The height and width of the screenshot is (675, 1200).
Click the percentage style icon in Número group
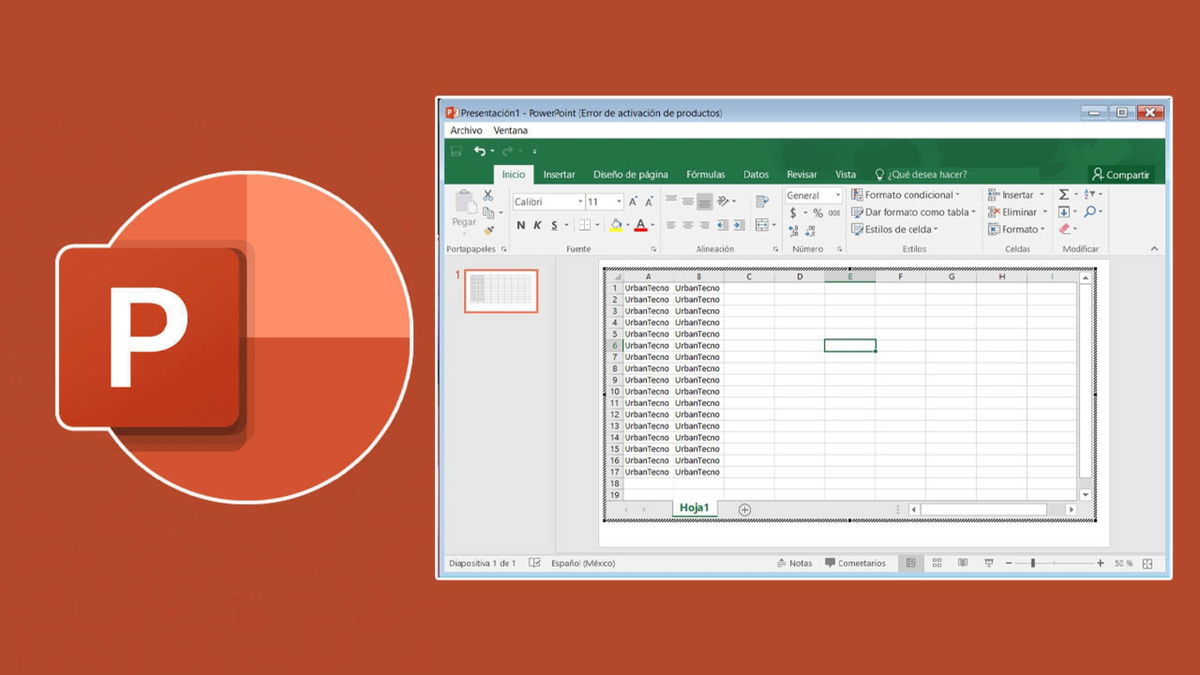pyautogui.click(x=819, y=212)
